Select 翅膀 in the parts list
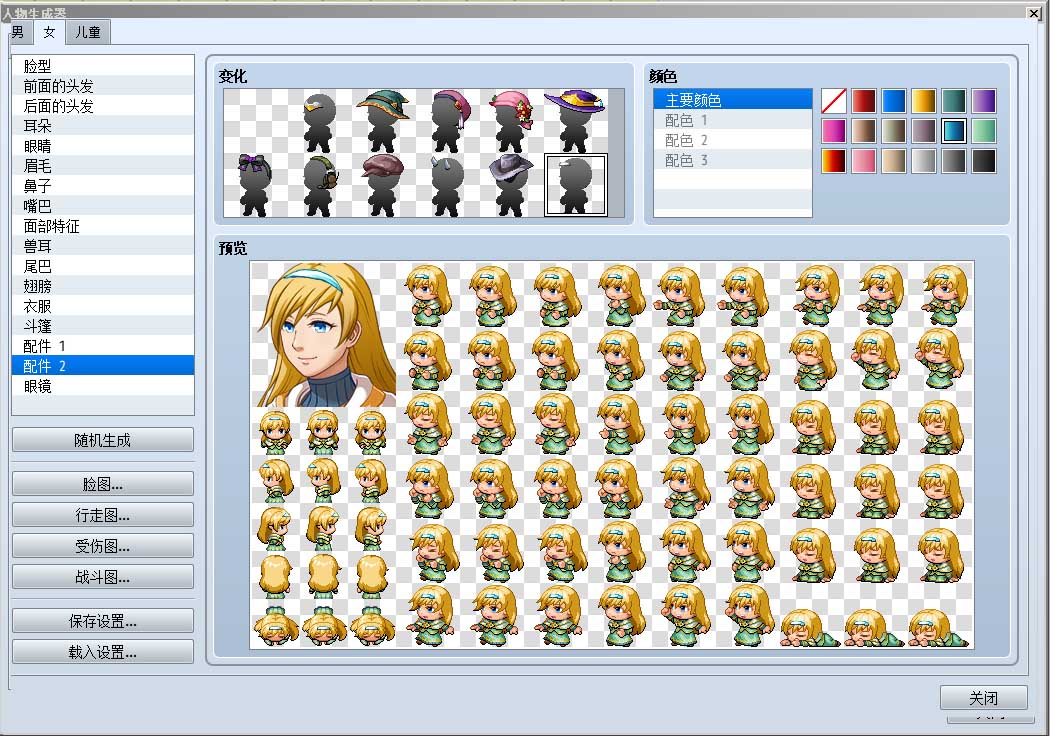Screen dimensions: 1050x736 pyautogui.click(x=103, y=286)
